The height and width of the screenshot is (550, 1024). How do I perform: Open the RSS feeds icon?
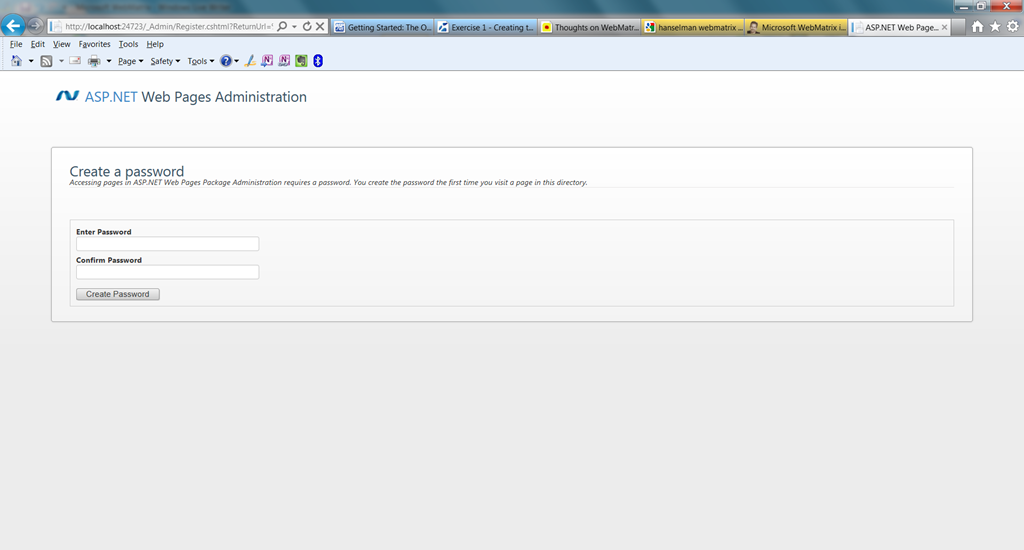click(x=46, y=61)
